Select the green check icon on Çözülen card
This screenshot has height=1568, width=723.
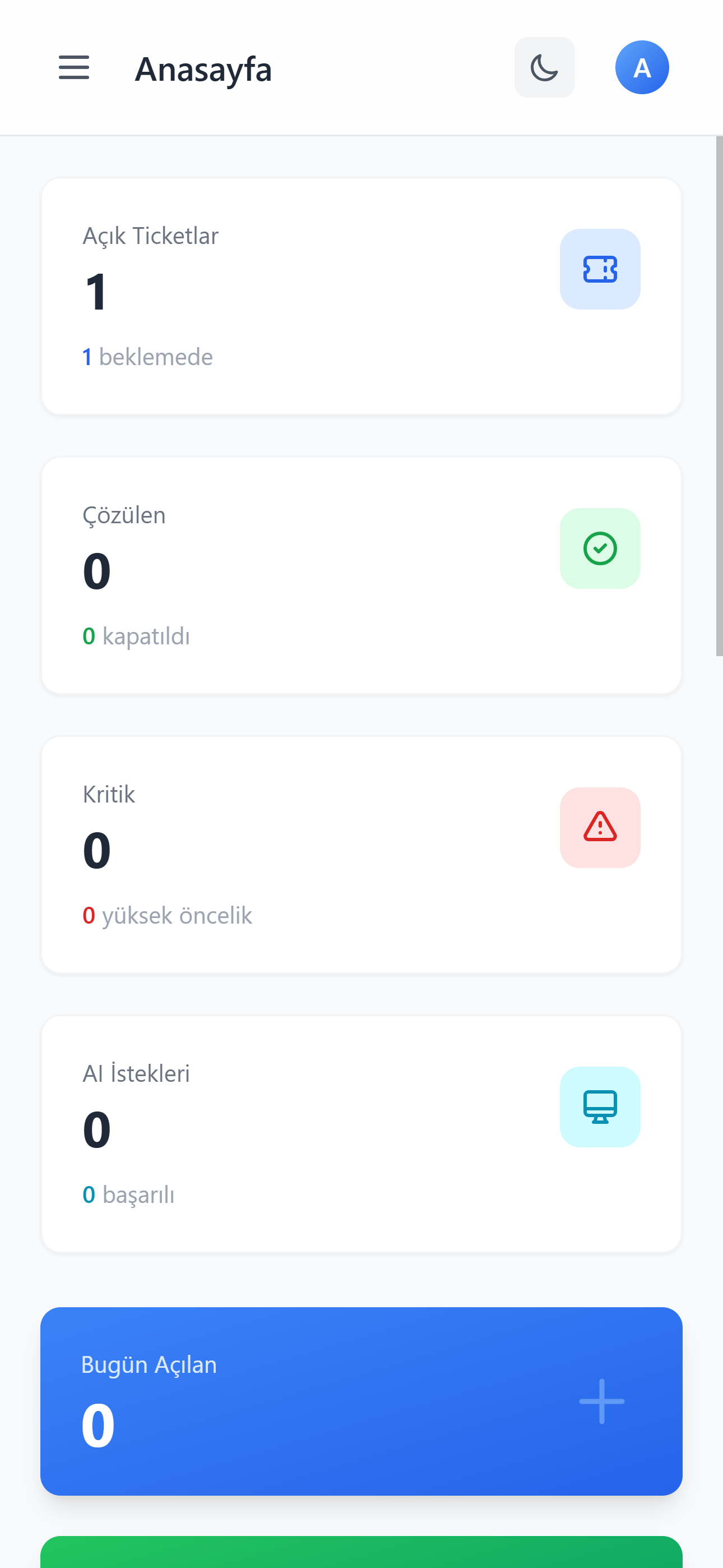coord(600,548)
